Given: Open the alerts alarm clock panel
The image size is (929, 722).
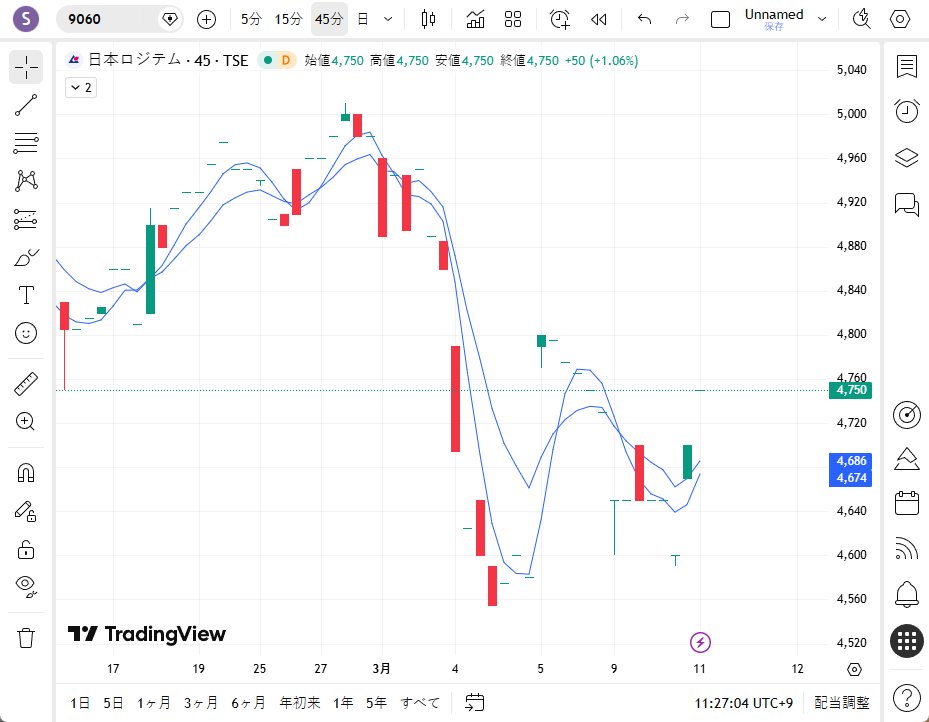Looking at the screenshot, I should (x=907, y=111).
